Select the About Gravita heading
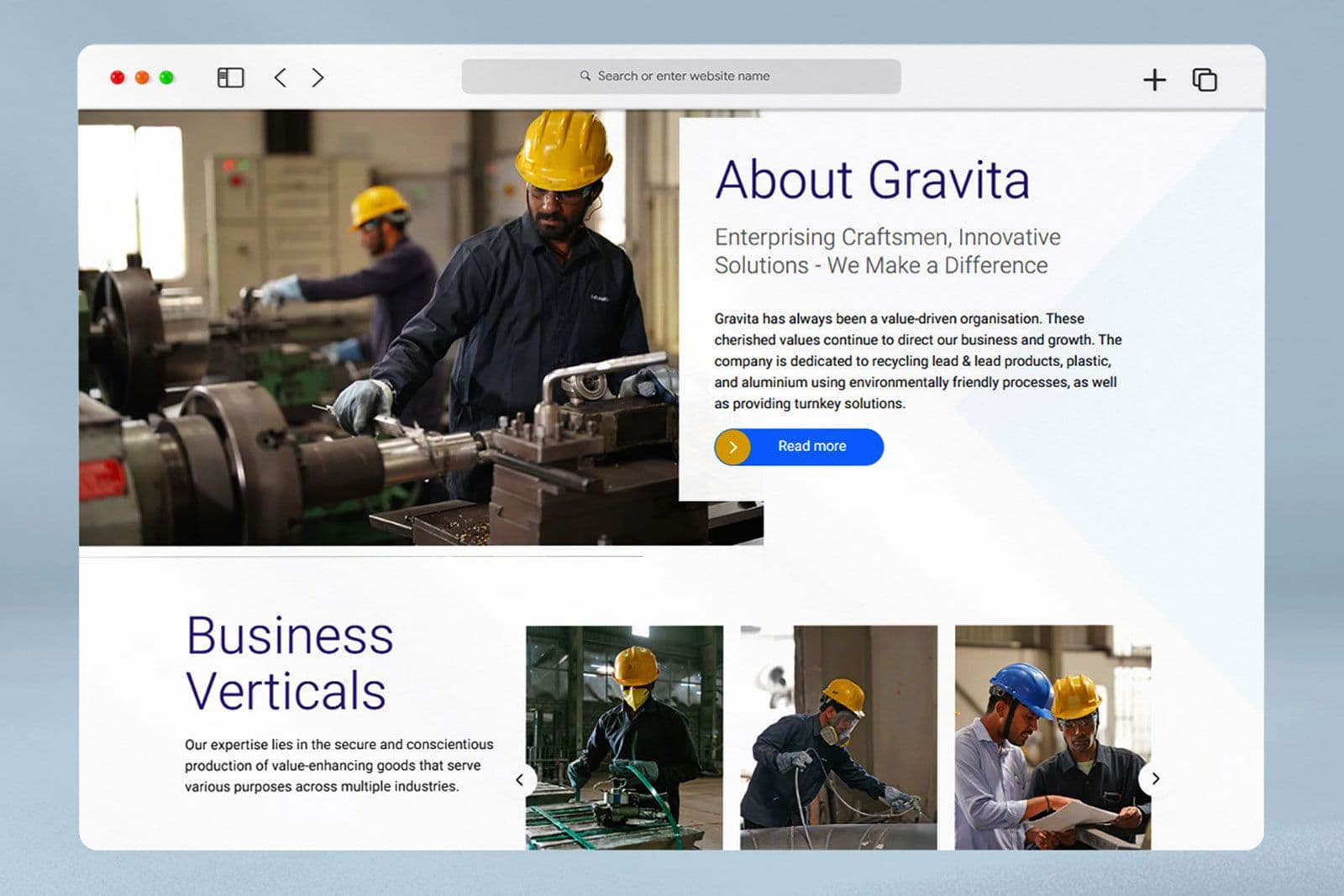Image resolution: width=1344 pixels, height=896 pixels. [872, 180]
